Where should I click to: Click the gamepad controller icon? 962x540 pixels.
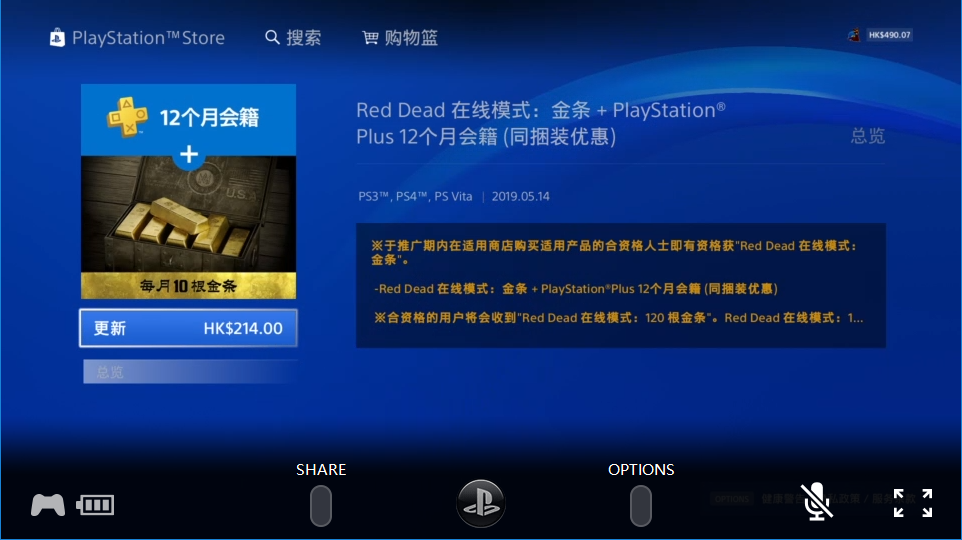point(48,505)
